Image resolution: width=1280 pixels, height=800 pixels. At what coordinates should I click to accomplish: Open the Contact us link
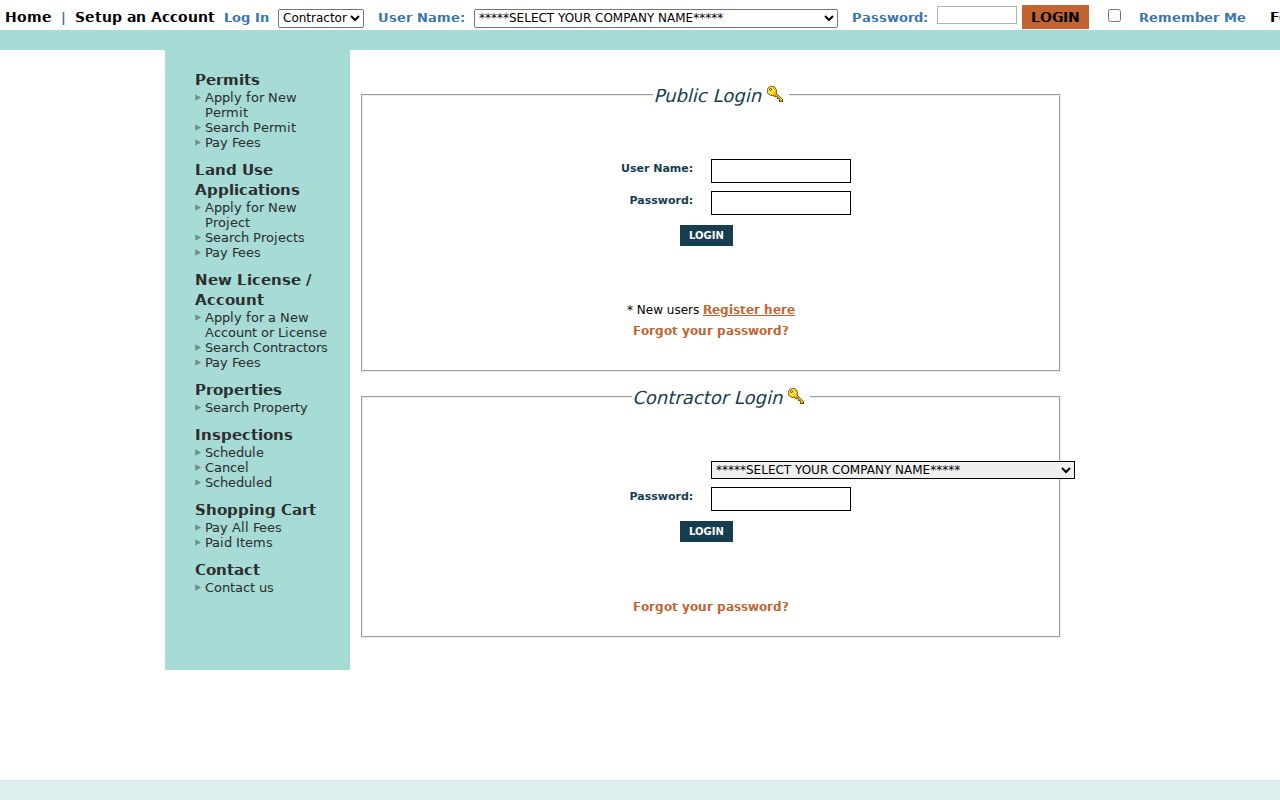pyautogui.click(x=239, y=588)
